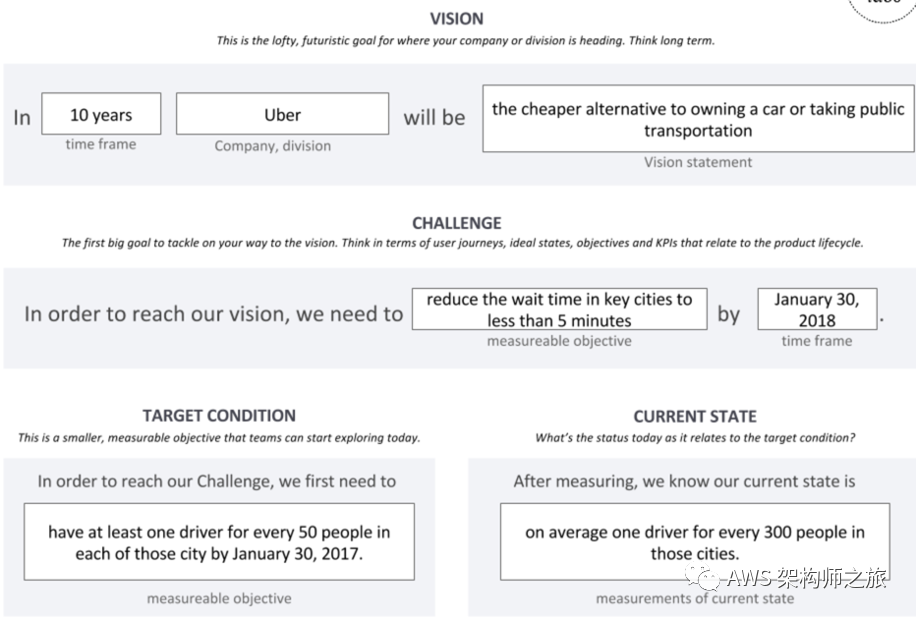Click the "Company, division" label
The height and width of the screenshot is (618, 916).
(x=272, y=146)
